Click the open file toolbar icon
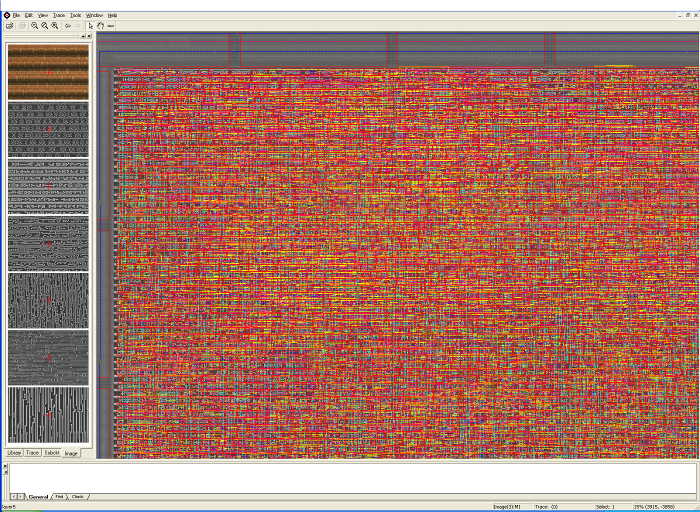 (x=9, y=26)
